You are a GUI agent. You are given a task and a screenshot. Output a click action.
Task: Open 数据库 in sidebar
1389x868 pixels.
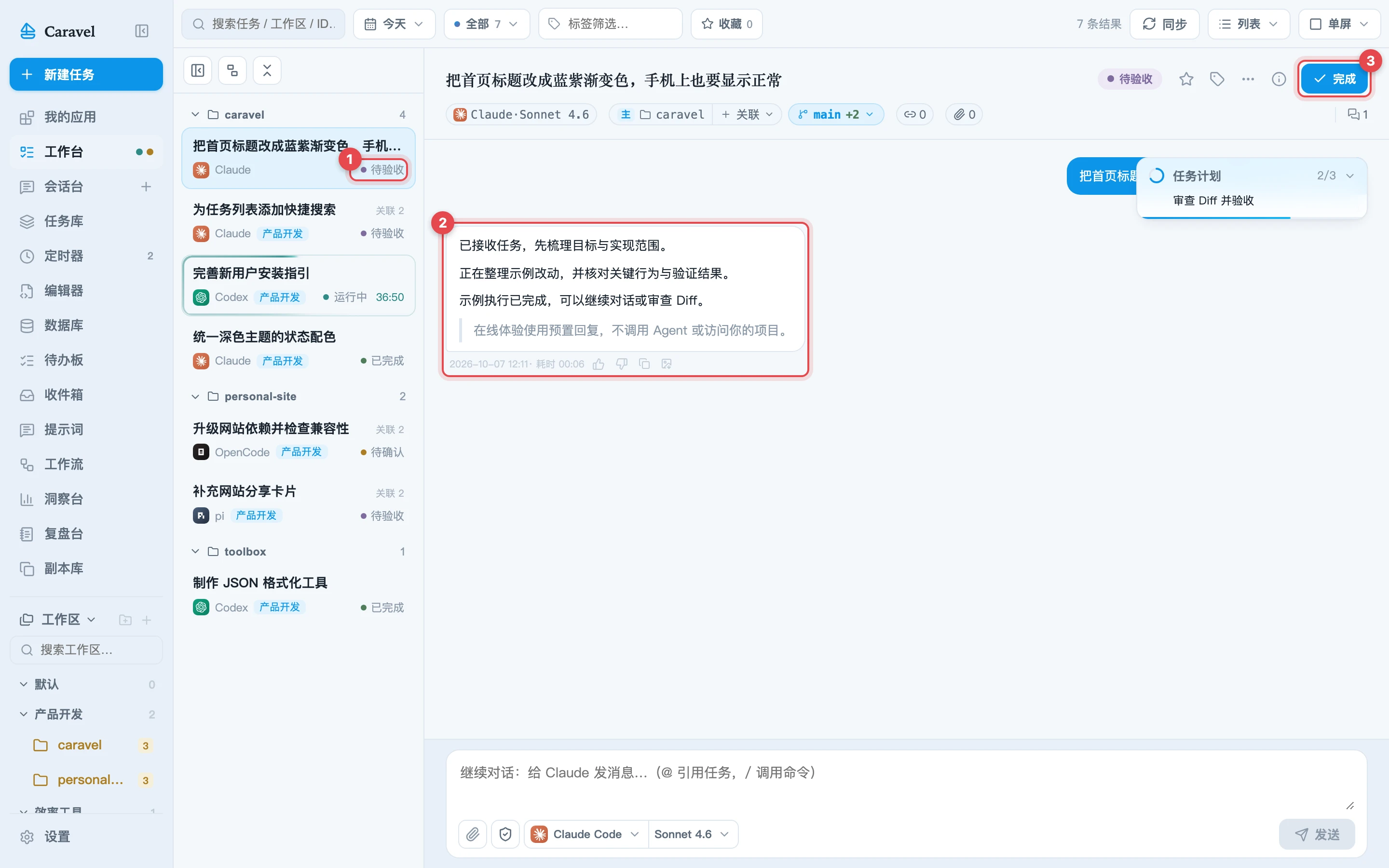(86, 325)
